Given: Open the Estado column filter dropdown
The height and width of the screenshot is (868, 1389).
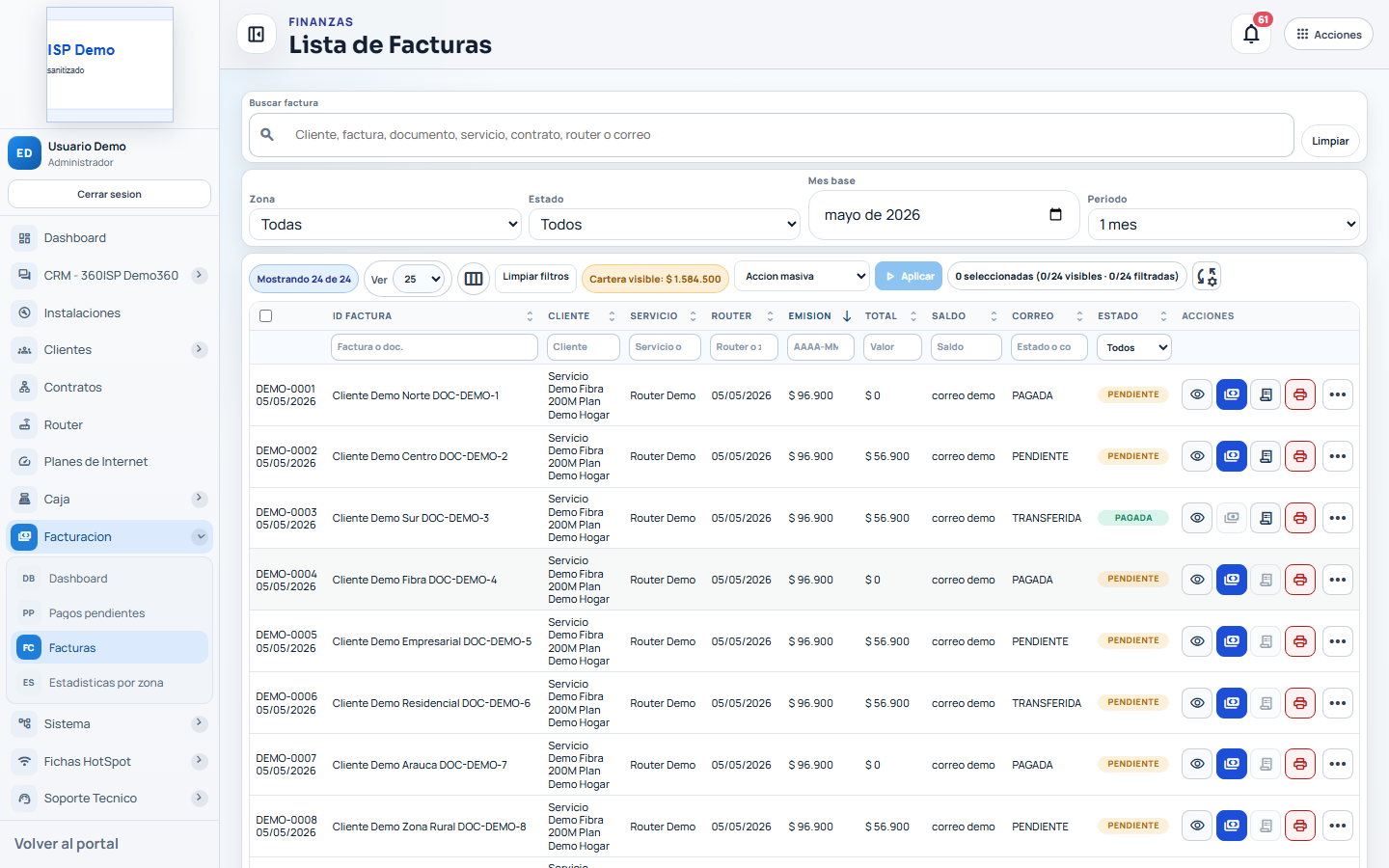Looking at the screenshot, I should 1134,347.
